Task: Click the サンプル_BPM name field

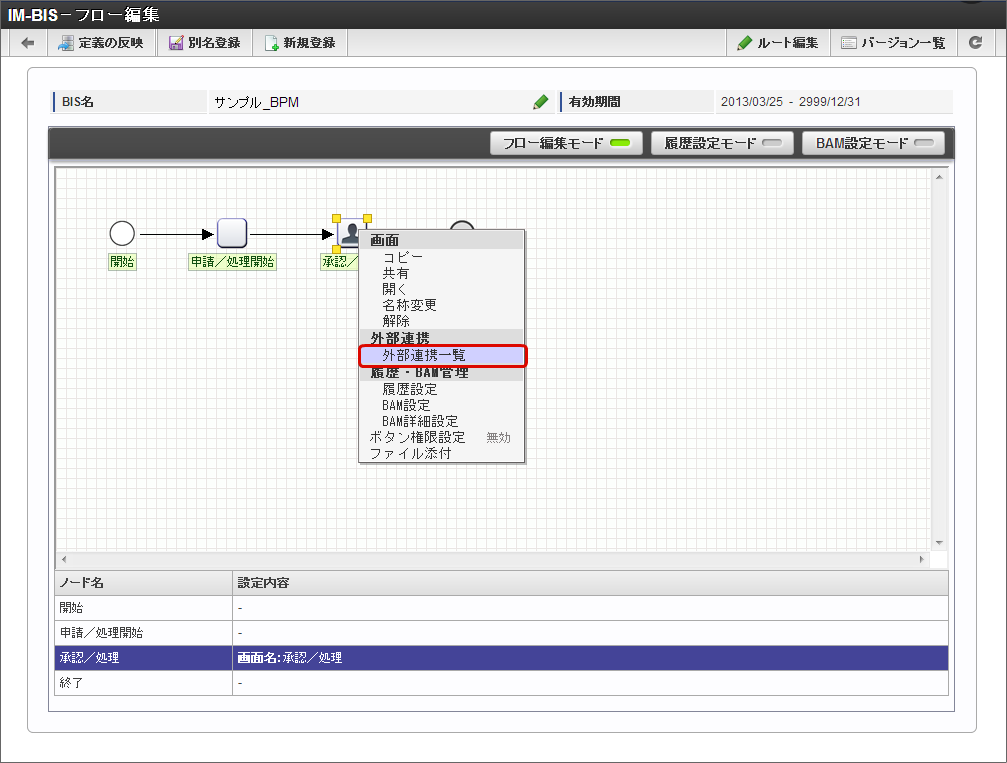Action: tap(381, 102)
